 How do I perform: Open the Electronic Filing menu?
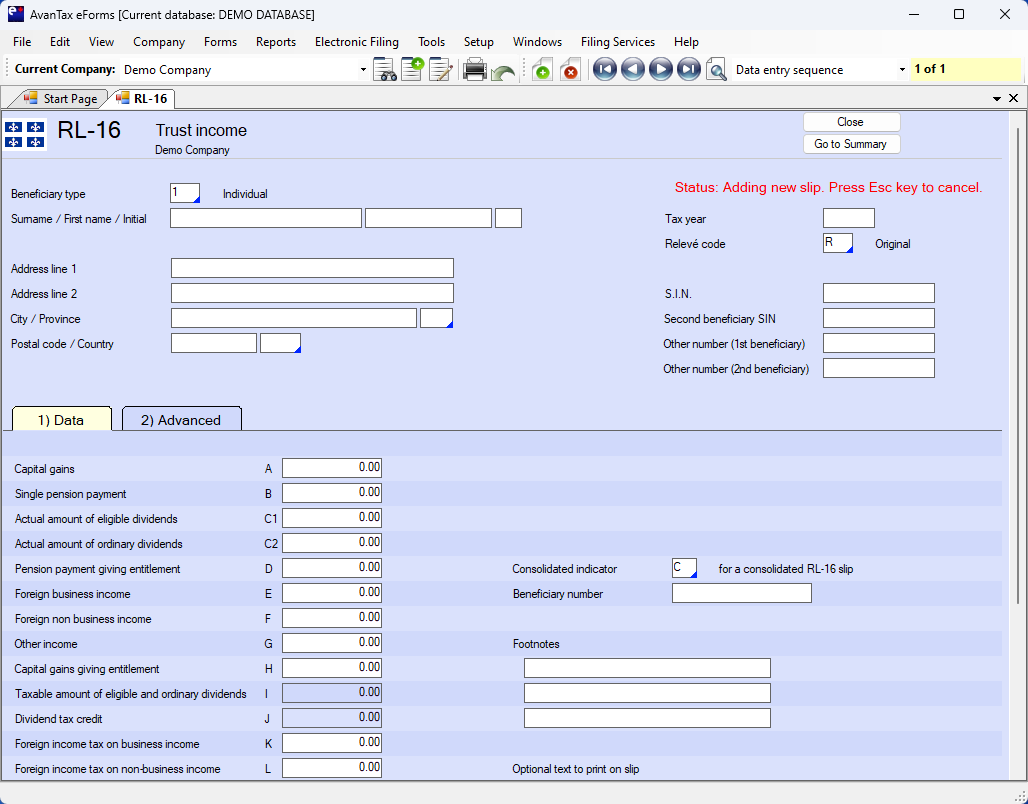coord(356,42)
